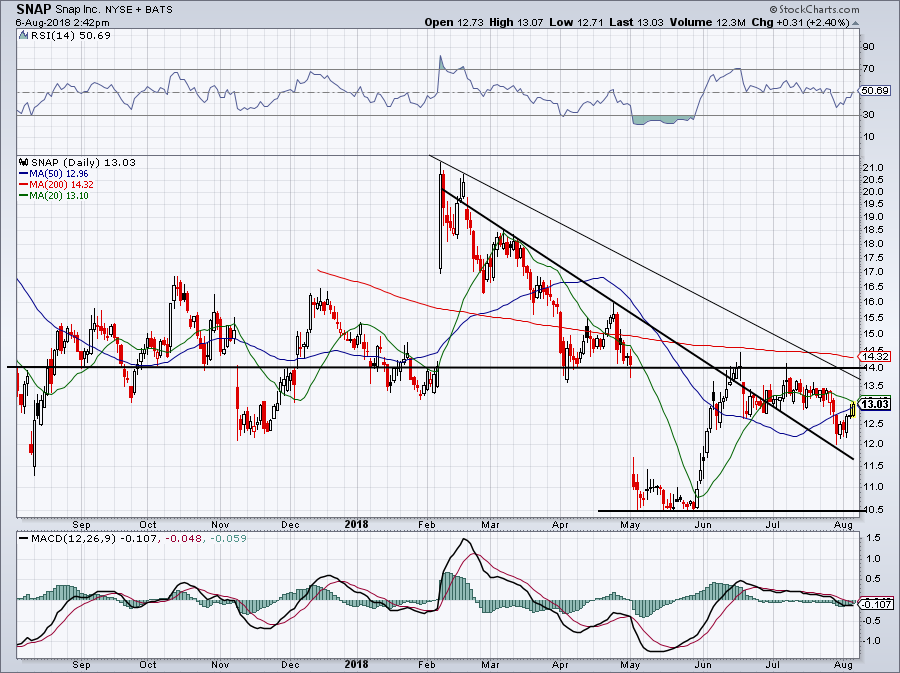Image resolution: width=900 pixels, height=673 pixels.
Task: Click the RSI(14) legend line icon
Action: (x=23, y=35)
